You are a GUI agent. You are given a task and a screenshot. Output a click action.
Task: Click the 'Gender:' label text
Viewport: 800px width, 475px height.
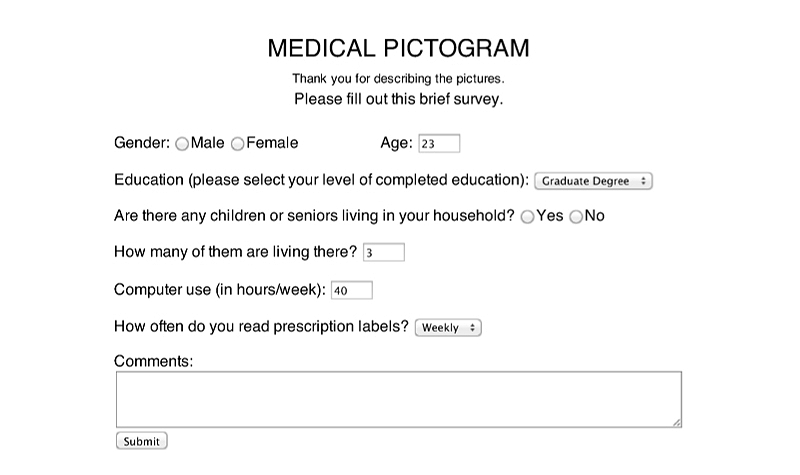coord(142,143)
